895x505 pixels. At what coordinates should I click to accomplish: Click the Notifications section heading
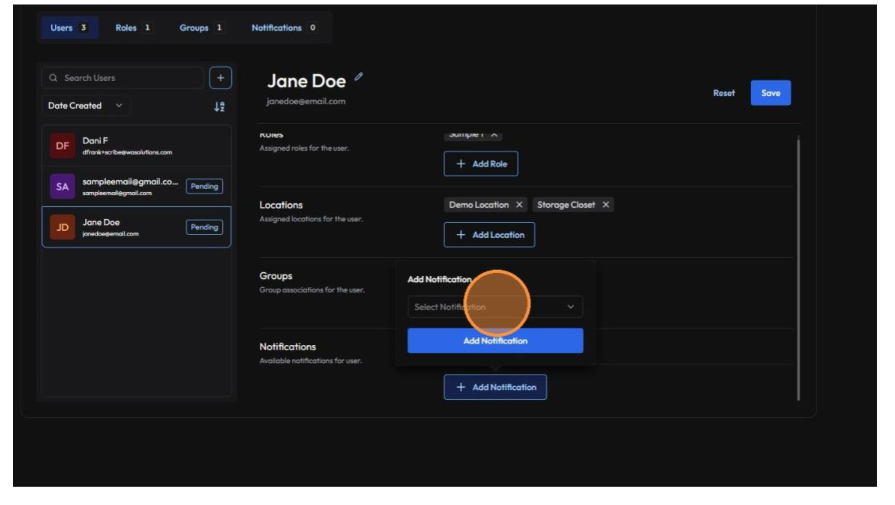[287, 346]
